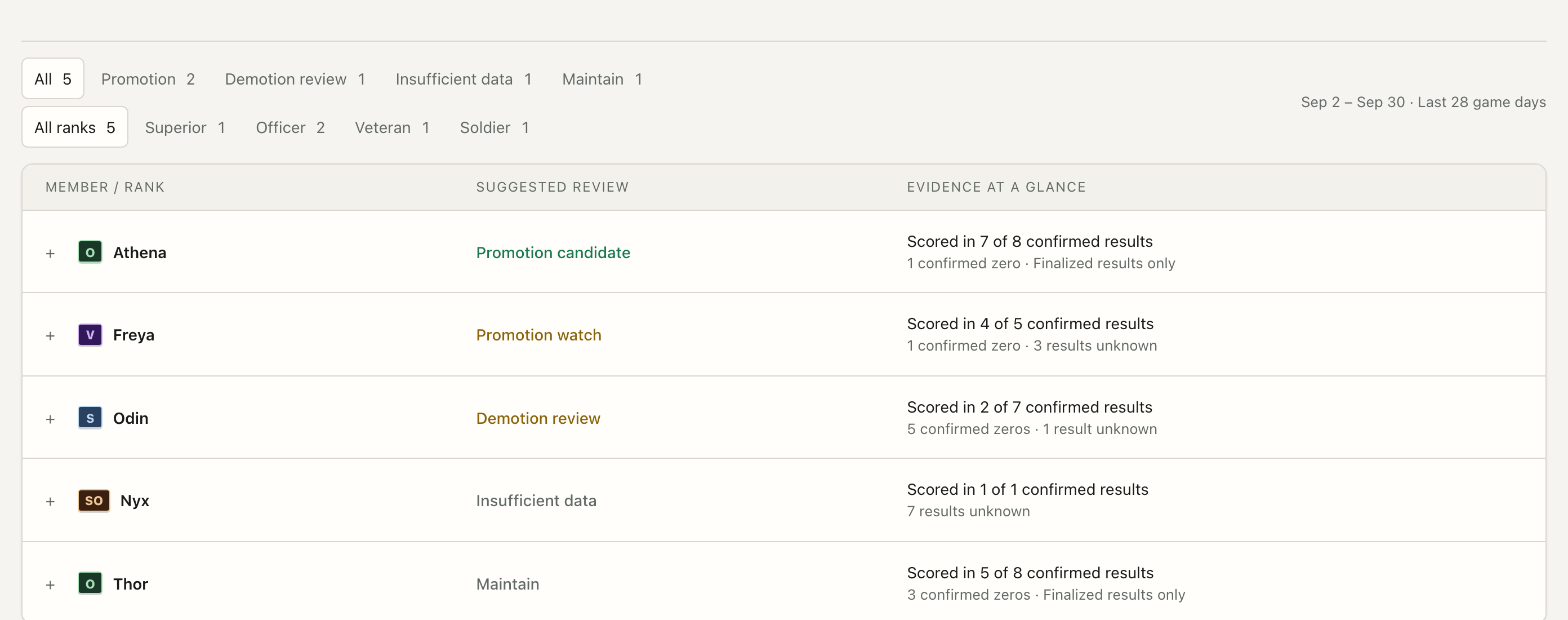The image size is (1568, 620).
Task: Click Odin's Demotion review status
Action: tap(538, 418)
